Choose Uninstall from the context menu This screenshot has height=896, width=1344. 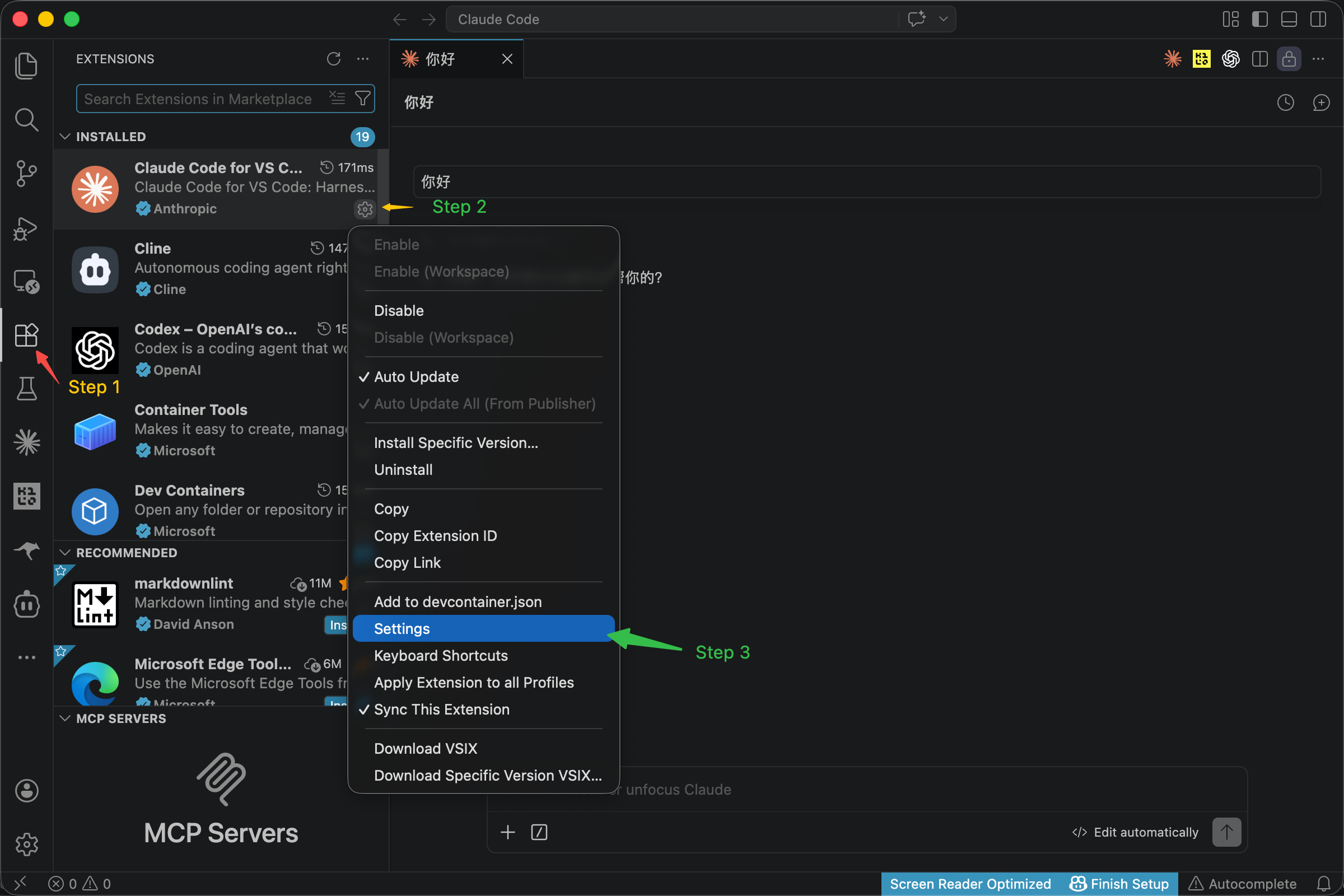483,470
